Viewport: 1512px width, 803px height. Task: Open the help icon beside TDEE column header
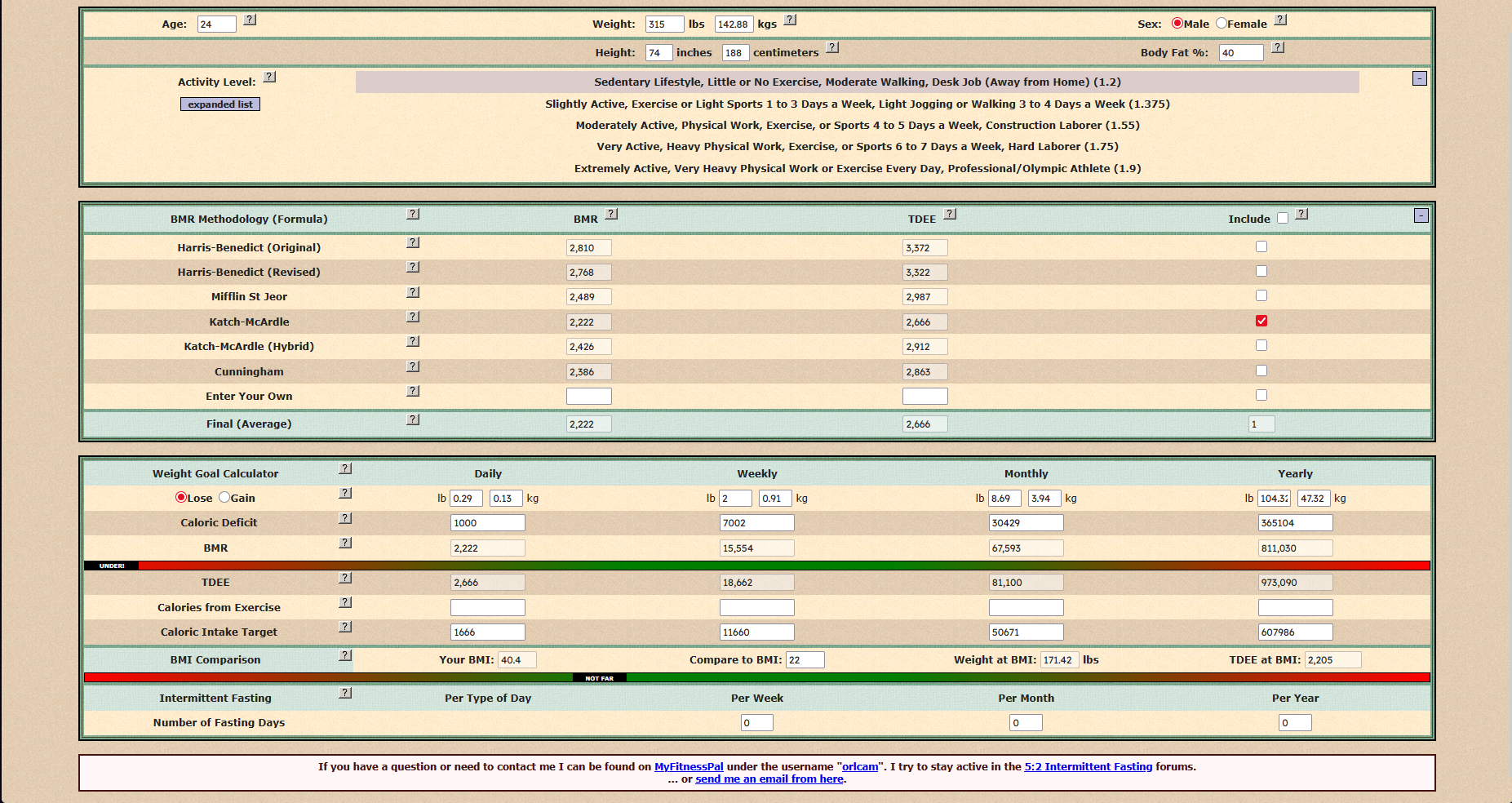tap(951, 214)
